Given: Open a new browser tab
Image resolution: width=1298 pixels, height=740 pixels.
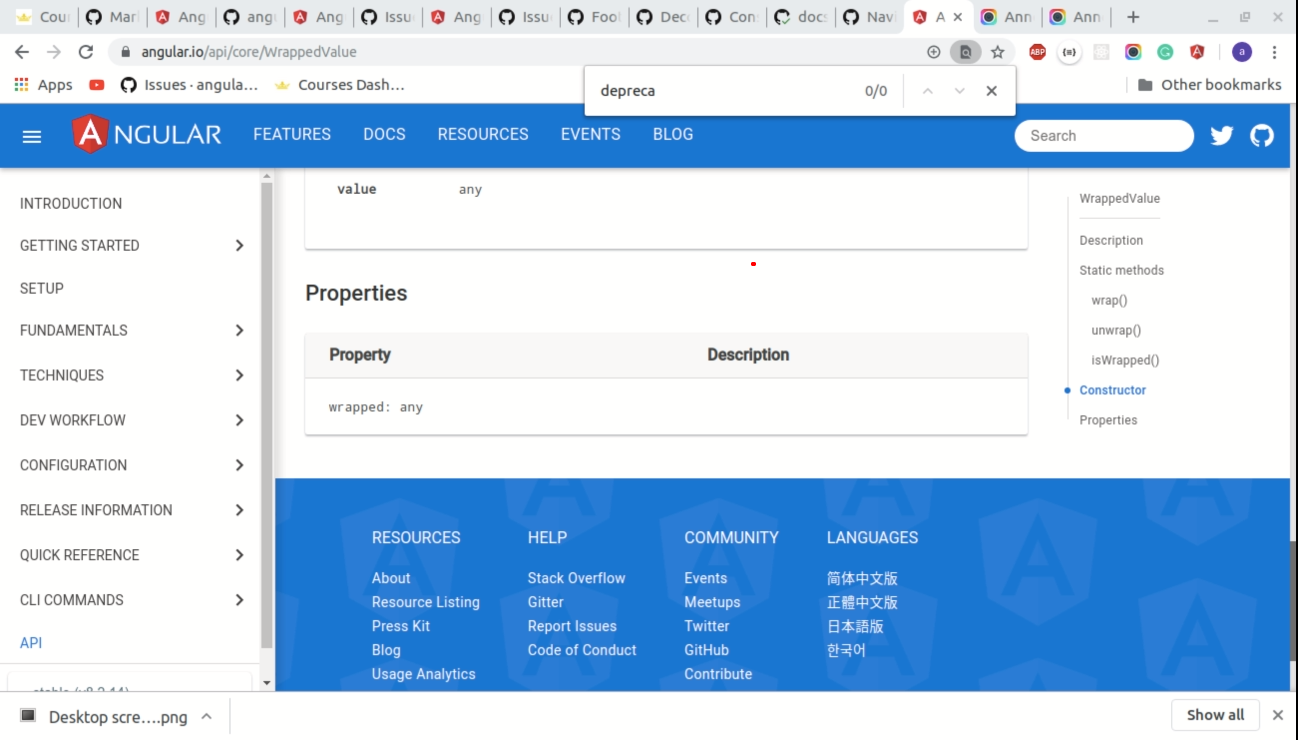Looking at the screenshot, I should click(1133, 17).
